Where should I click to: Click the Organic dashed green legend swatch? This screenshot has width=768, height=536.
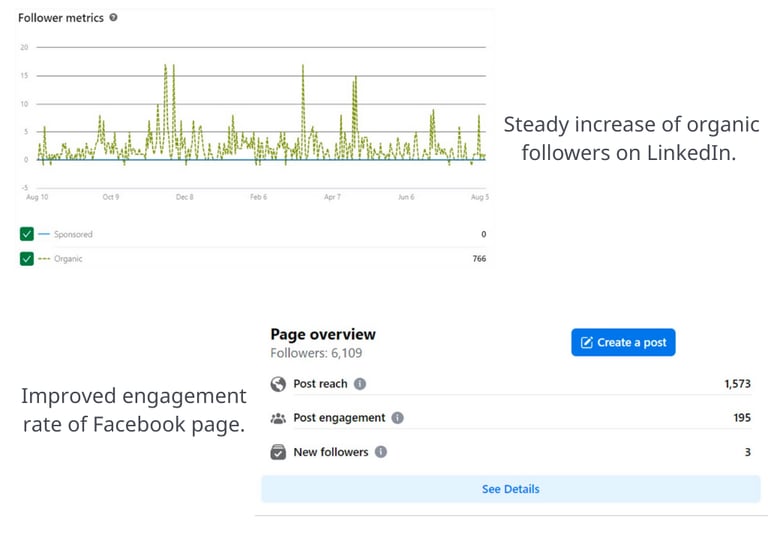coord(44,259)
